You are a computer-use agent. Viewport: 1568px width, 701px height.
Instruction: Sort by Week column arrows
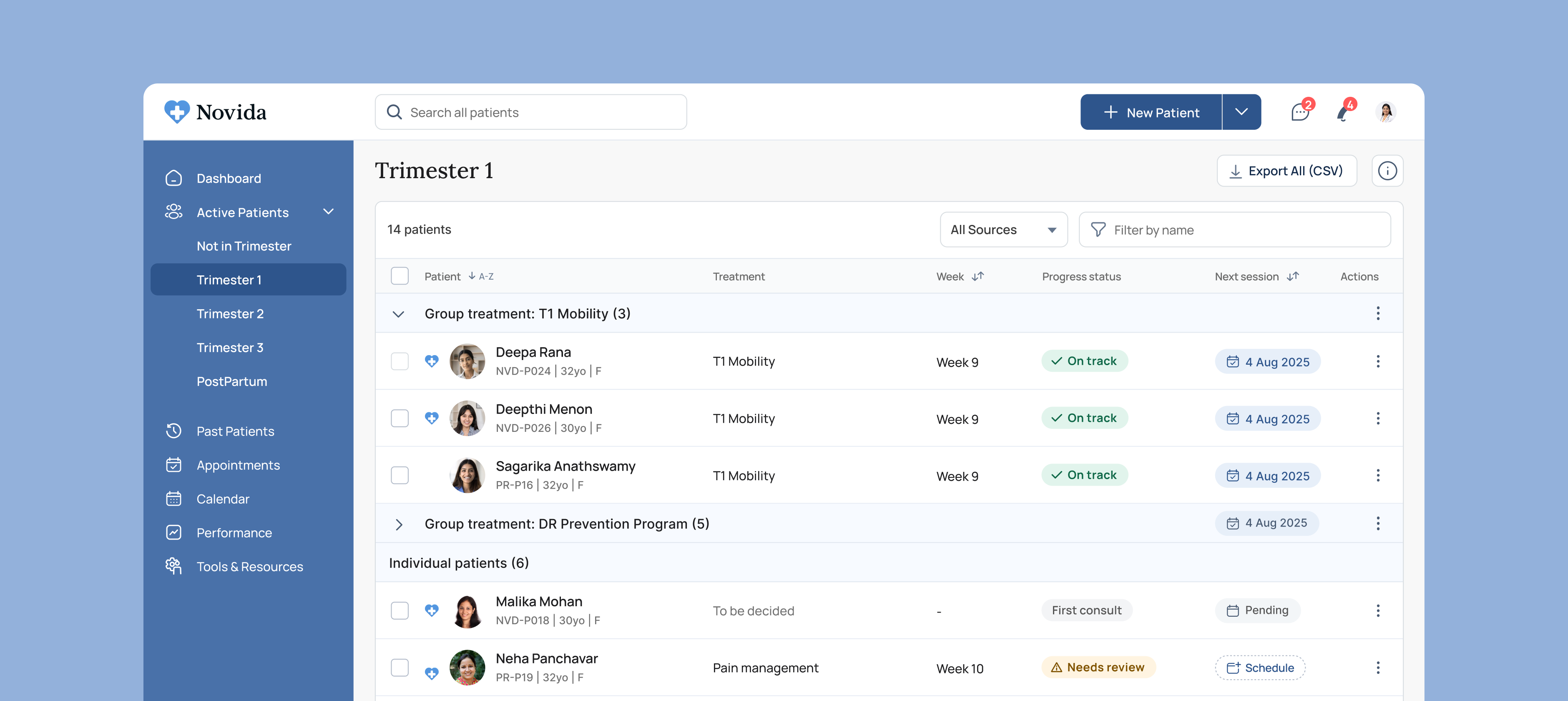pyautogui.click(x=977, y=277)
